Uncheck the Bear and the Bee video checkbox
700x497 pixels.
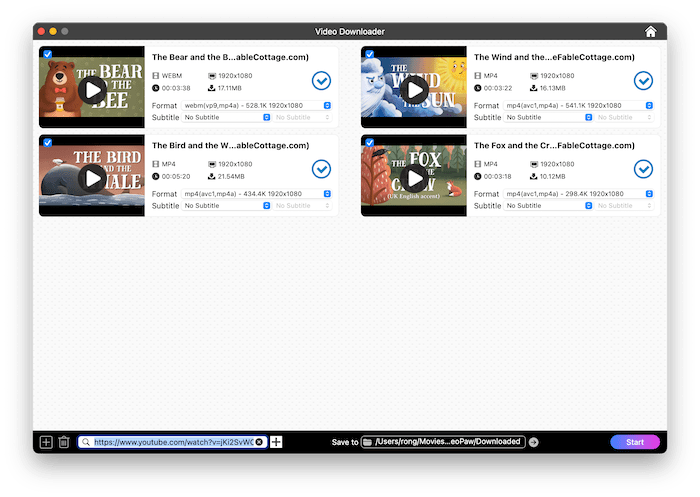pyautogui.click(x=47, y=54)
